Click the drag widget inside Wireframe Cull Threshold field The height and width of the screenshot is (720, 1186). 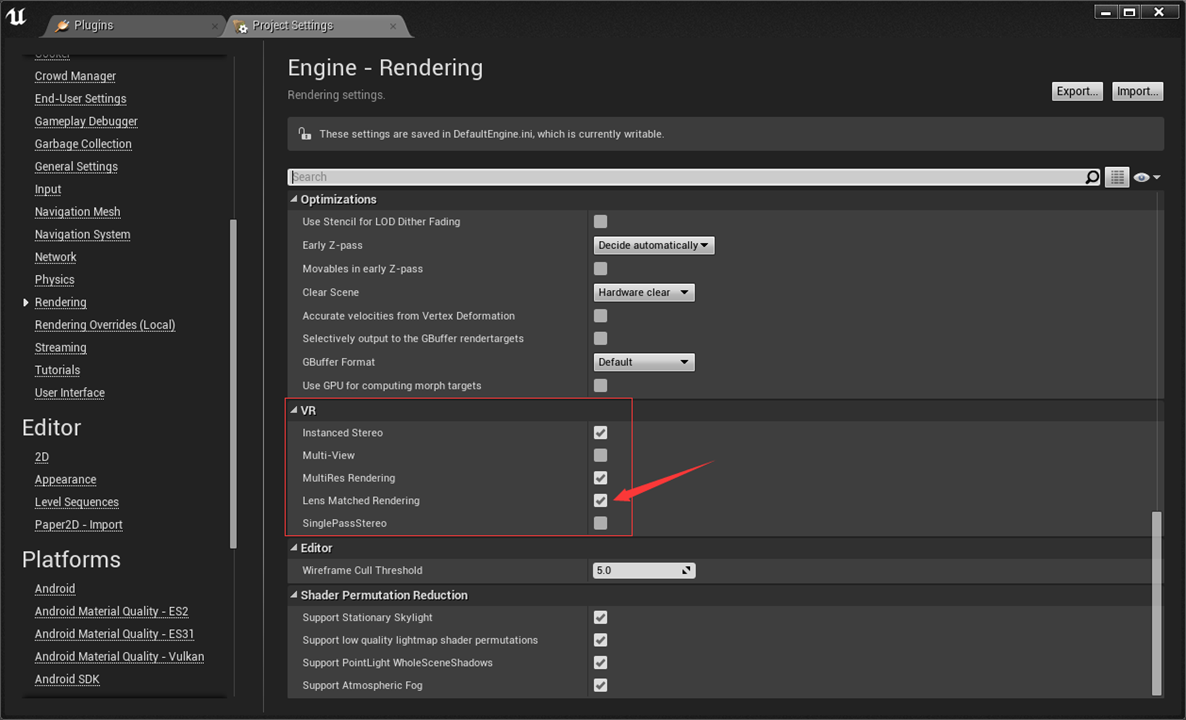tap(686, 570)
